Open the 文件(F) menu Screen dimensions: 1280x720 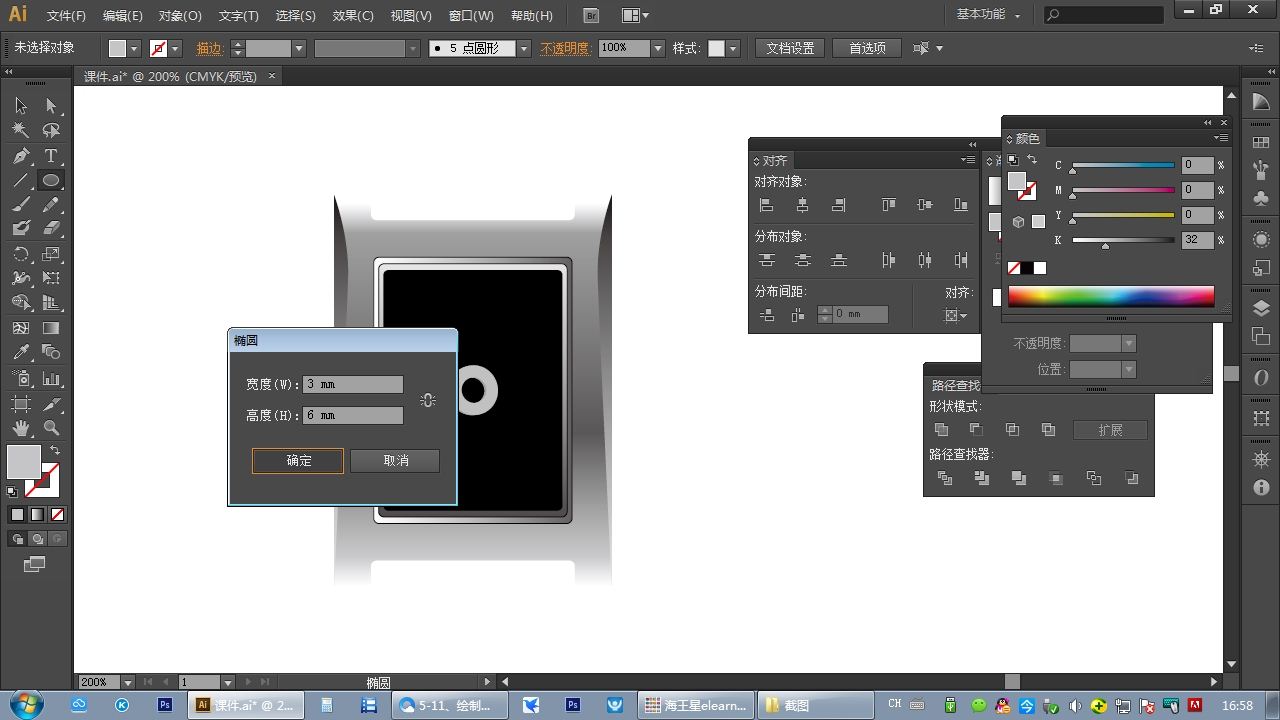(x=67, y=16)
